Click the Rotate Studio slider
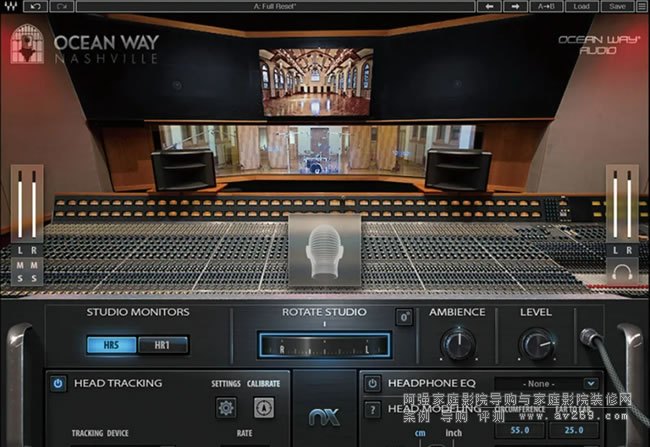 324,347
